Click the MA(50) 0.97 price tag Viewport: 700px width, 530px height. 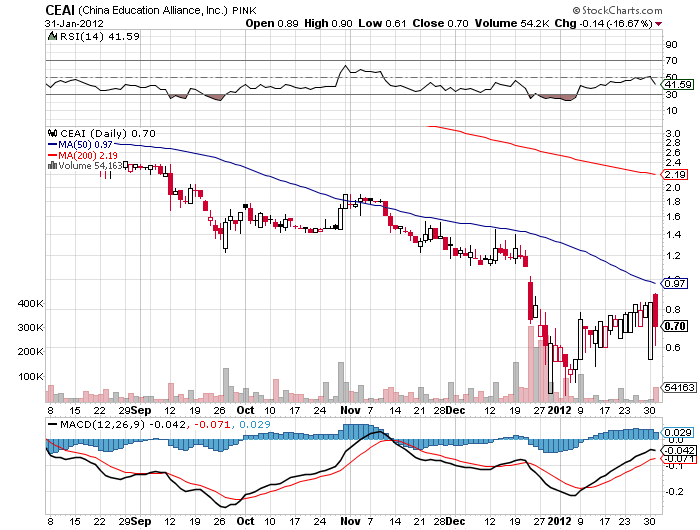pyautogui.click(x=675, y=284)
